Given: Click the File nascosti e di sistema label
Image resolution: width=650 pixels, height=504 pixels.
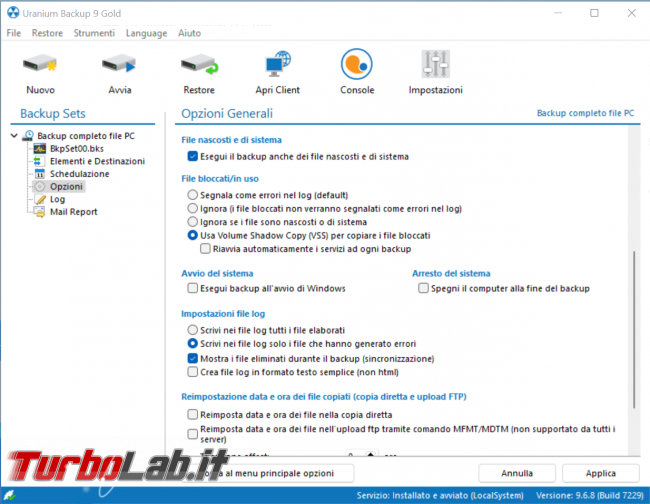Looking at the screenshot, I should coord(231,140).
